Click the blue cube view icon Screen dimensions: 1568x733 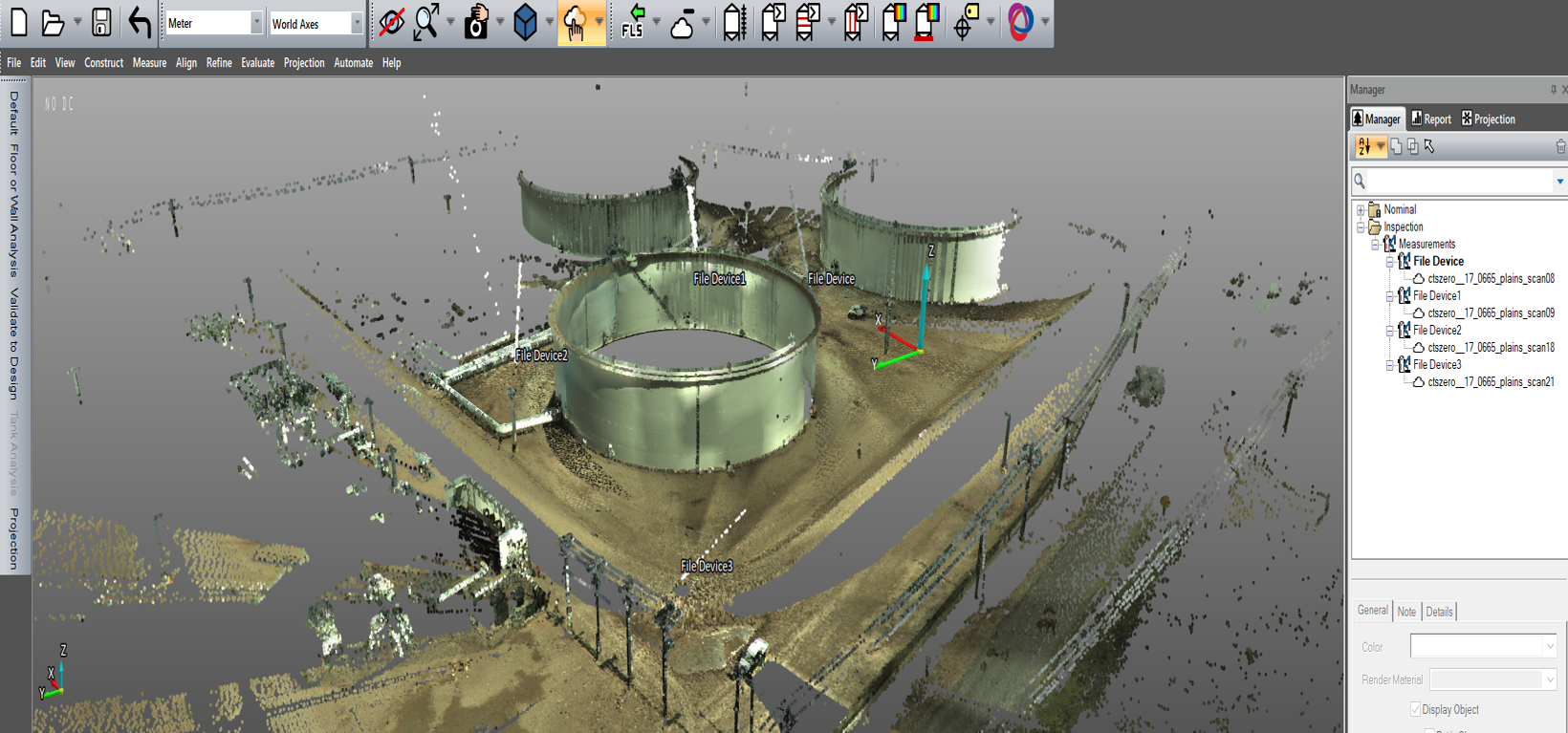pyautogui.click(x=525, y=22)
